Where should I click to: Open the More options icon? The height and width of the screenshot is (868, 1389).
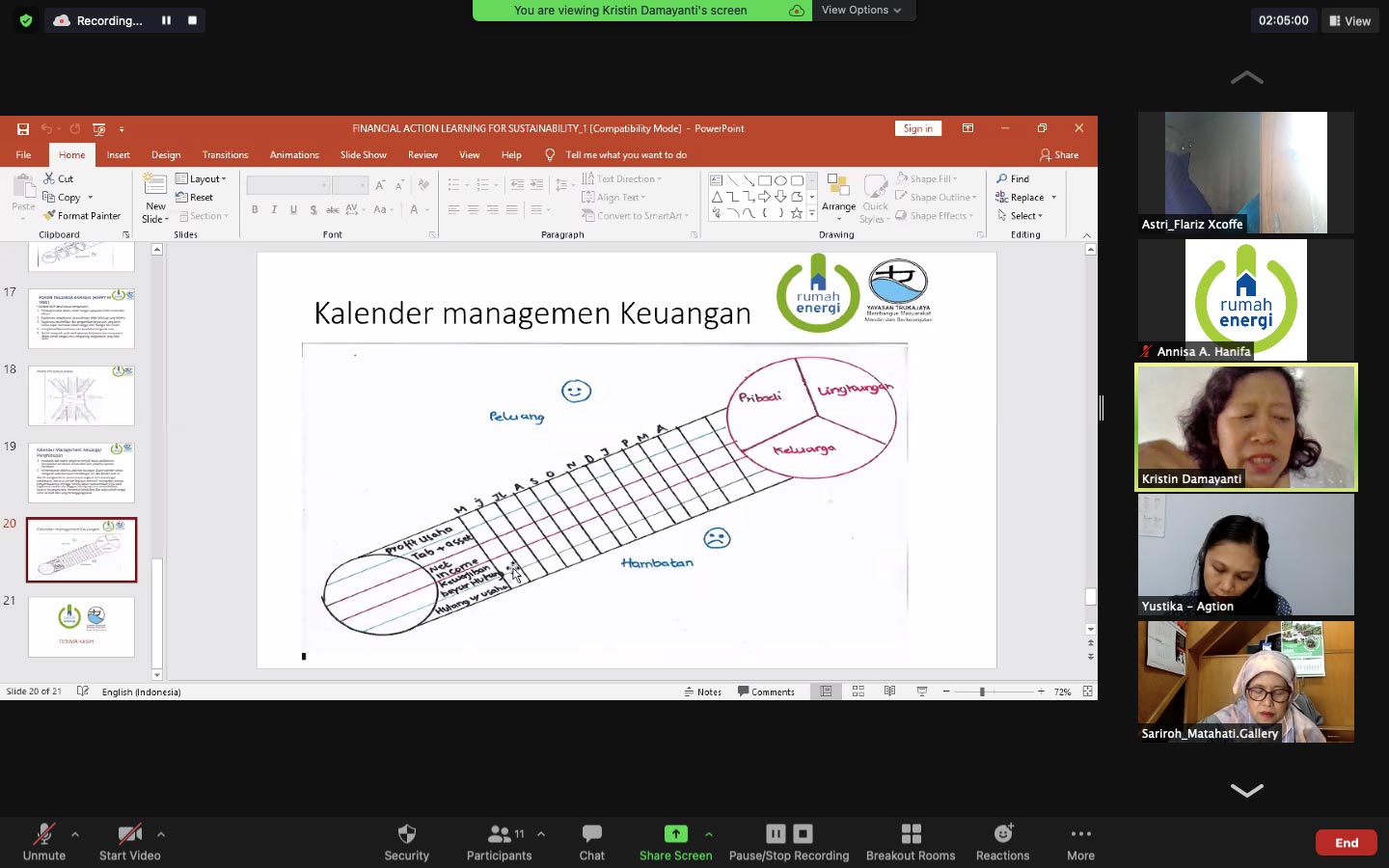tap(1080, 833)
